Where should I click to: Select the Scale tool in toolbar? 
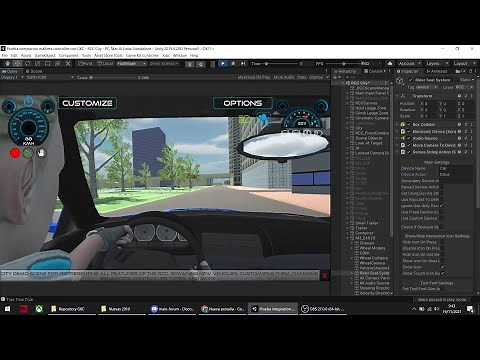point(37,64)
